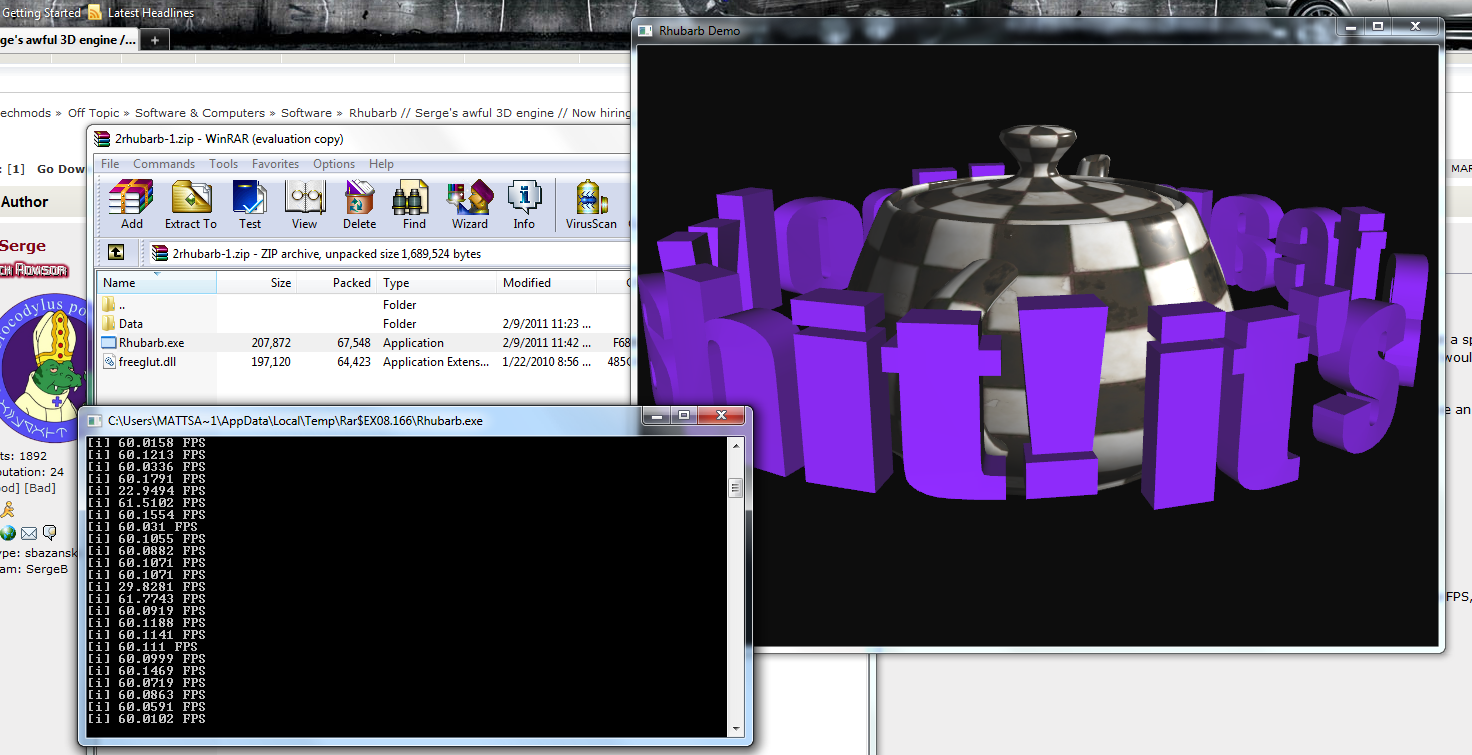
Task: Open the Help menu in WinRAR
Action: pos(381,164)
